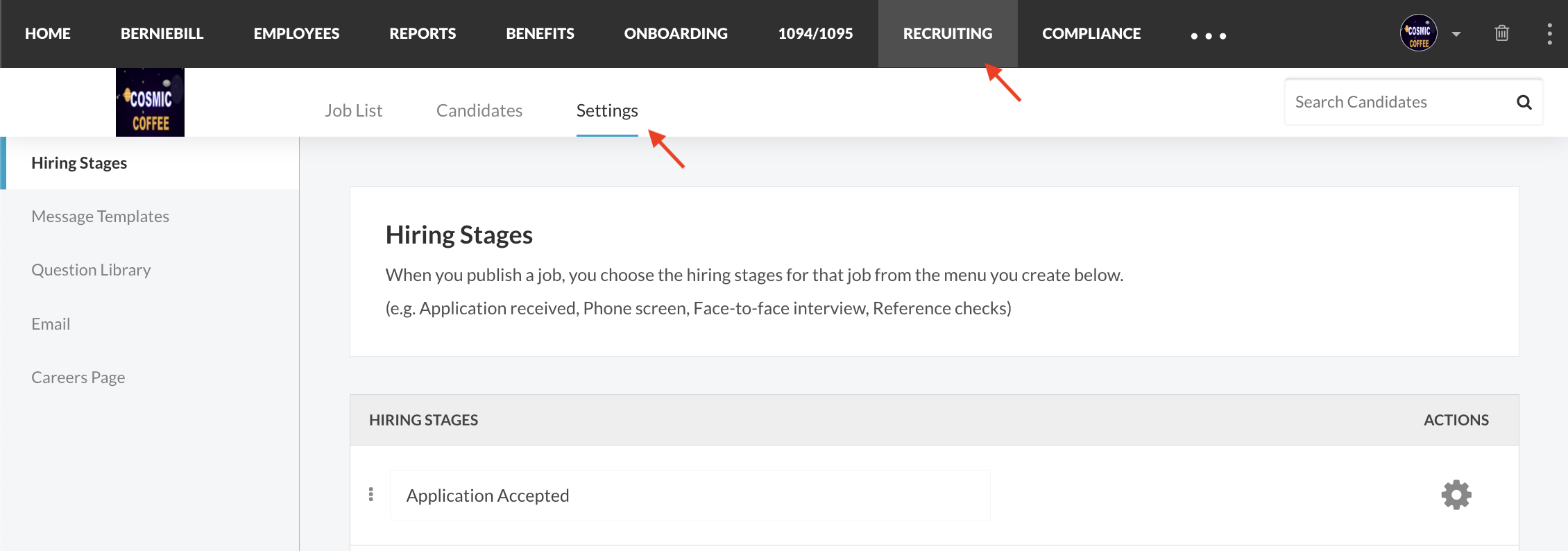1568x551 pixels.
Task: Switch to the Candidates tab
Action: 479,110
